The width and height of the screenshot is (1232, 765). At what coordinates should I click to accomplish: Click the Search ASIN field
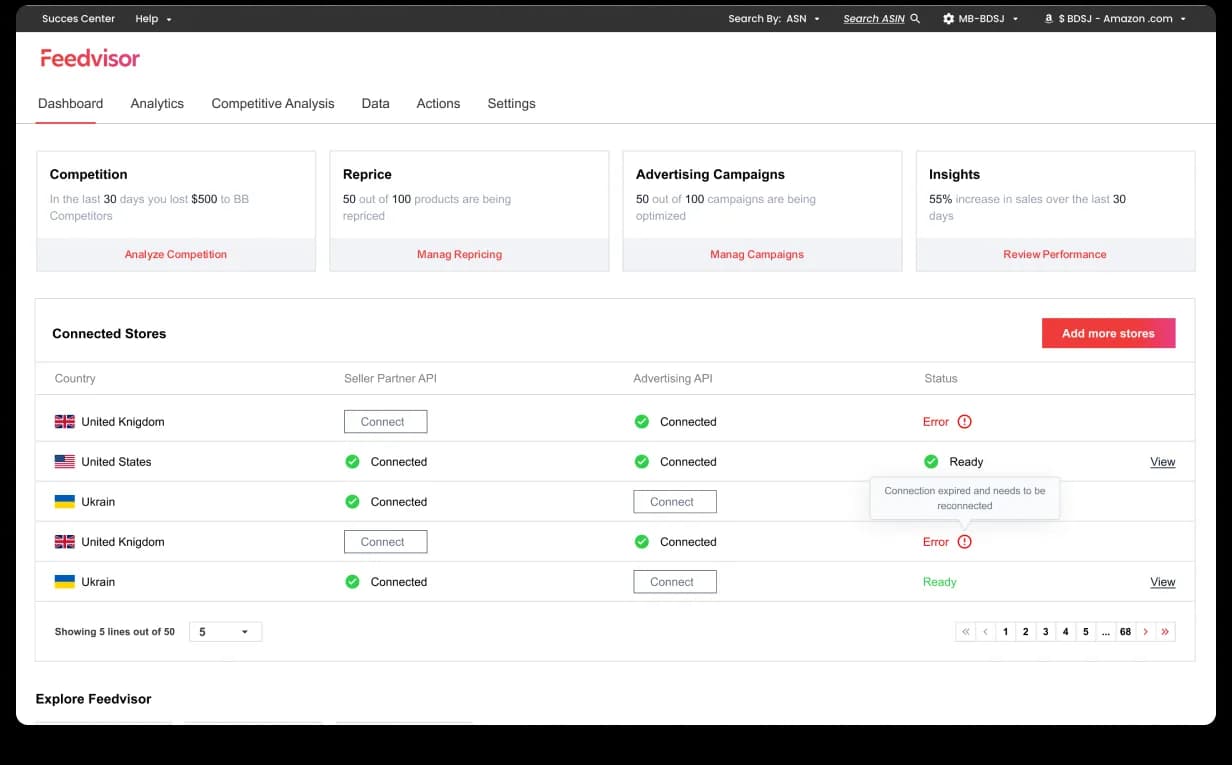click(x=873, y=18)
